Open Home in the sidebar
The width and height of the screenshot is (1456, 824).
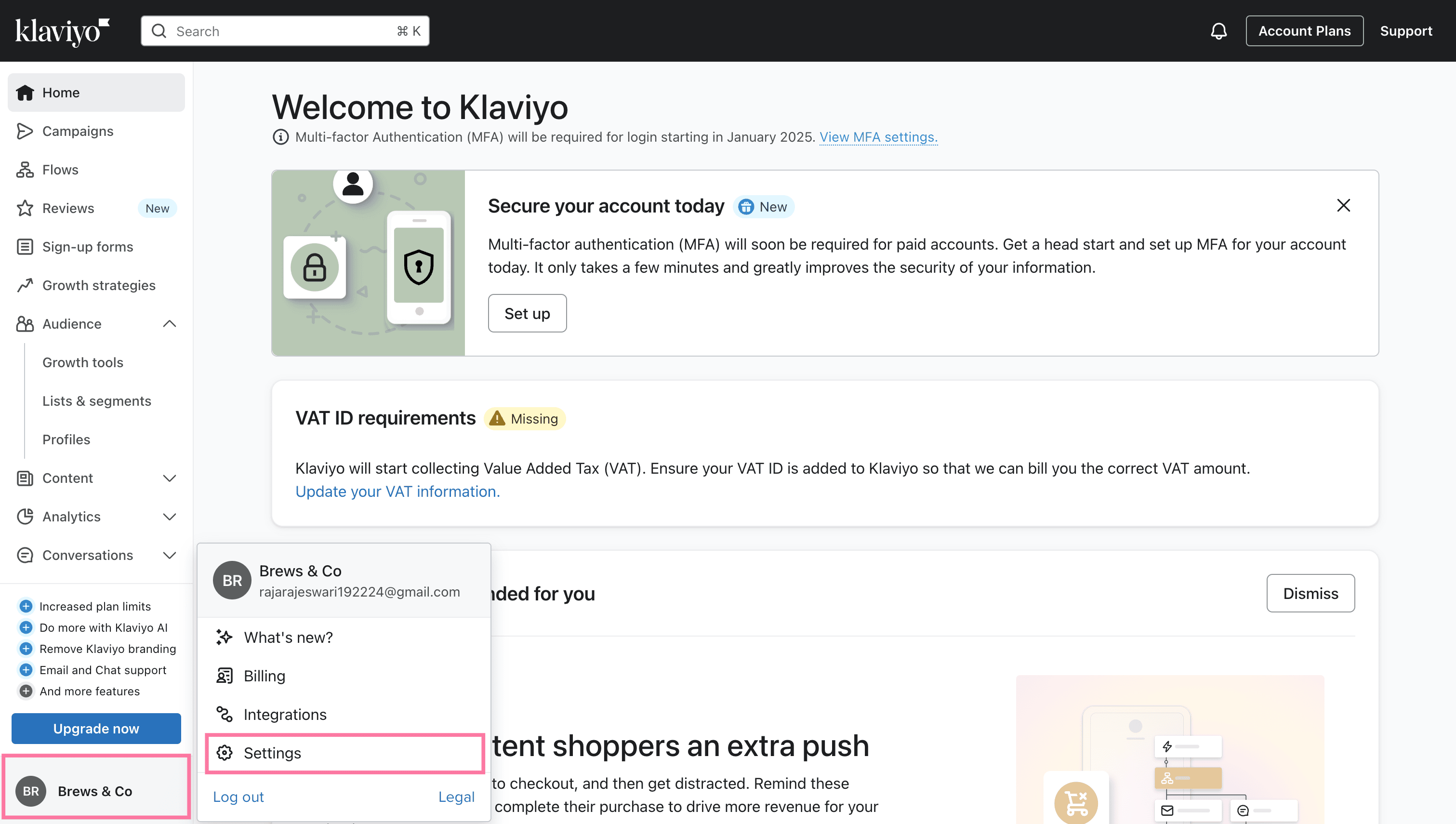[x=96, y=92]
